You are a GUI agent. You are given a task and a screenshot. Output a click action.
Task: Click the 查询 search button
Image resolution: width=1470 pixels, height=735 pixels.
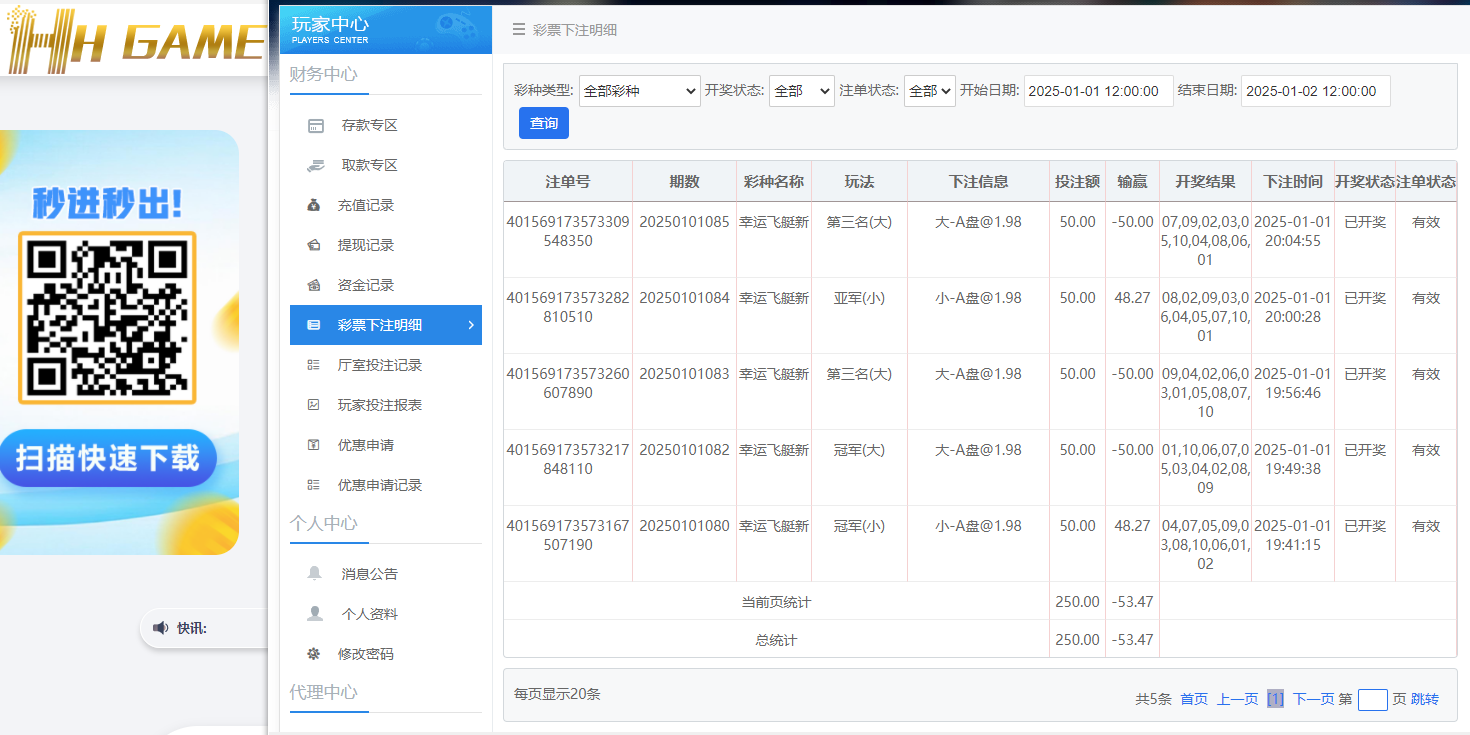click(x=543, y=122)
